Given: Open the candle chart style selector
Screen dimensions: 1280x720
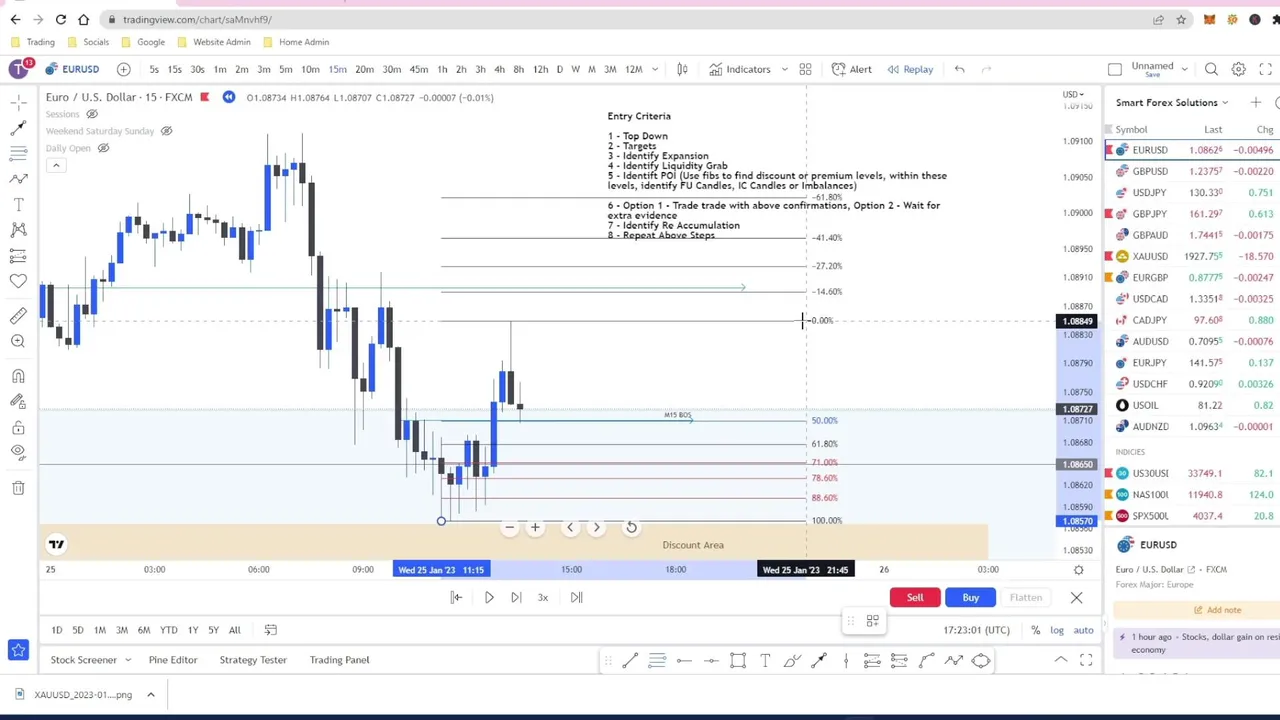Looking at the screenshot, I should (x=682, y=69).
